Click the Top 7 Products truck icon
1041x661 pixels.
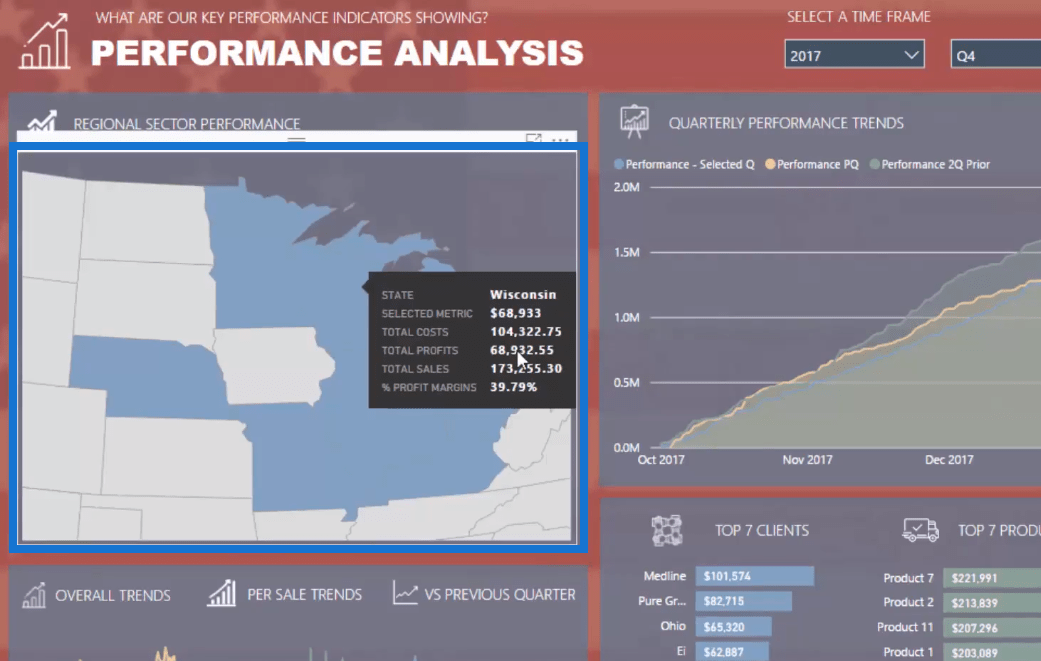click(920, 530)
